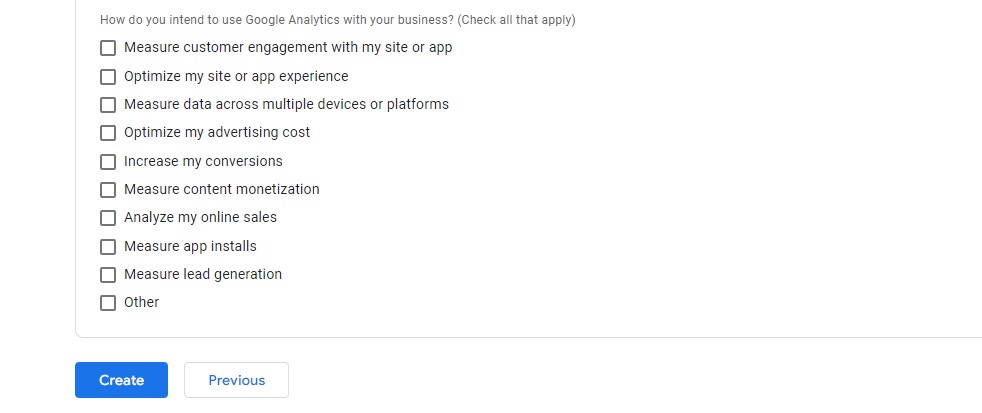Viewport: 982px width, 413px height.
Task: Select the Other checkbox
Action: point(108,303)
